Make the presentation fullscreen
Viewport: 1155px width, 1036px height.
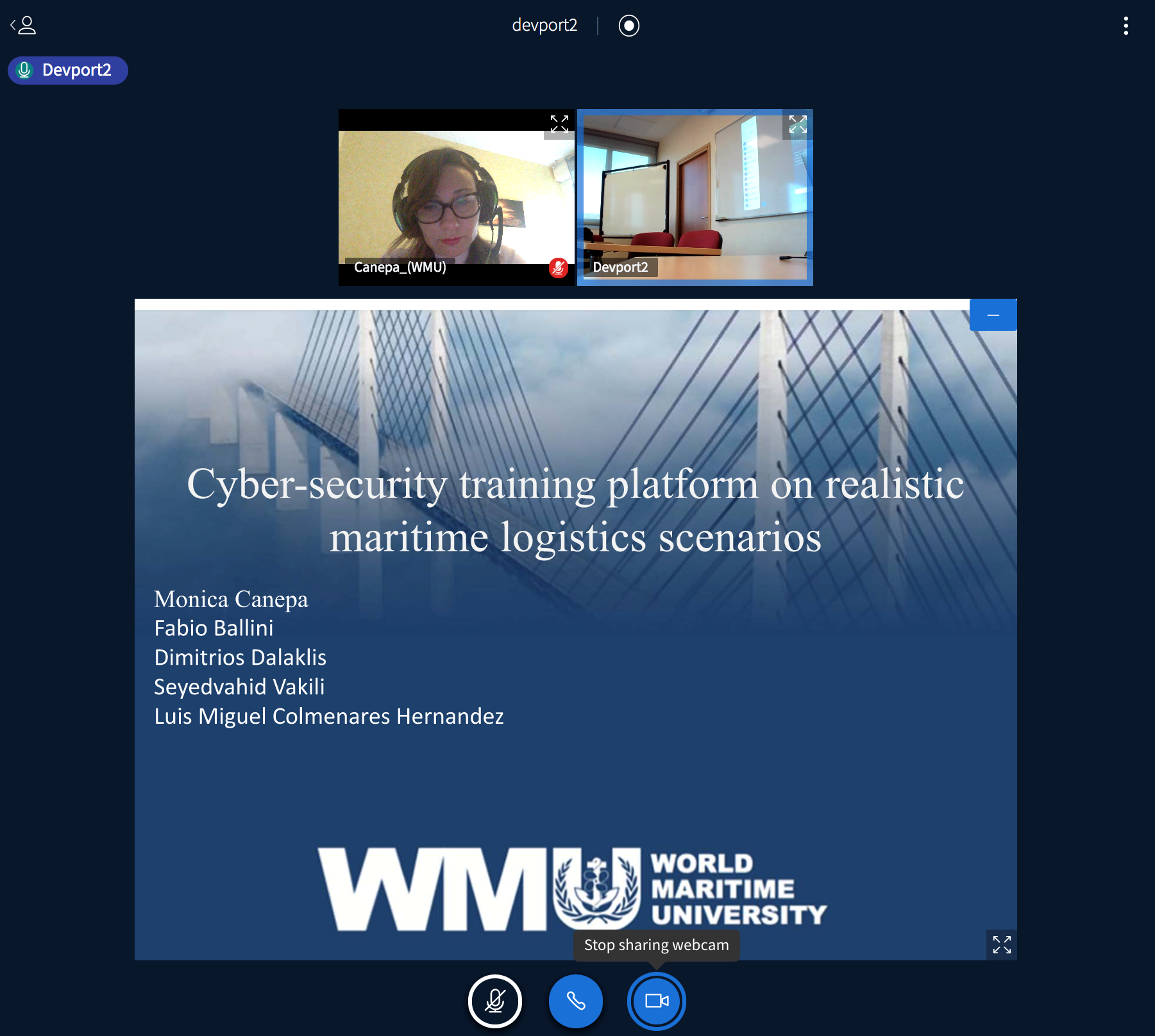point(1002,944)
